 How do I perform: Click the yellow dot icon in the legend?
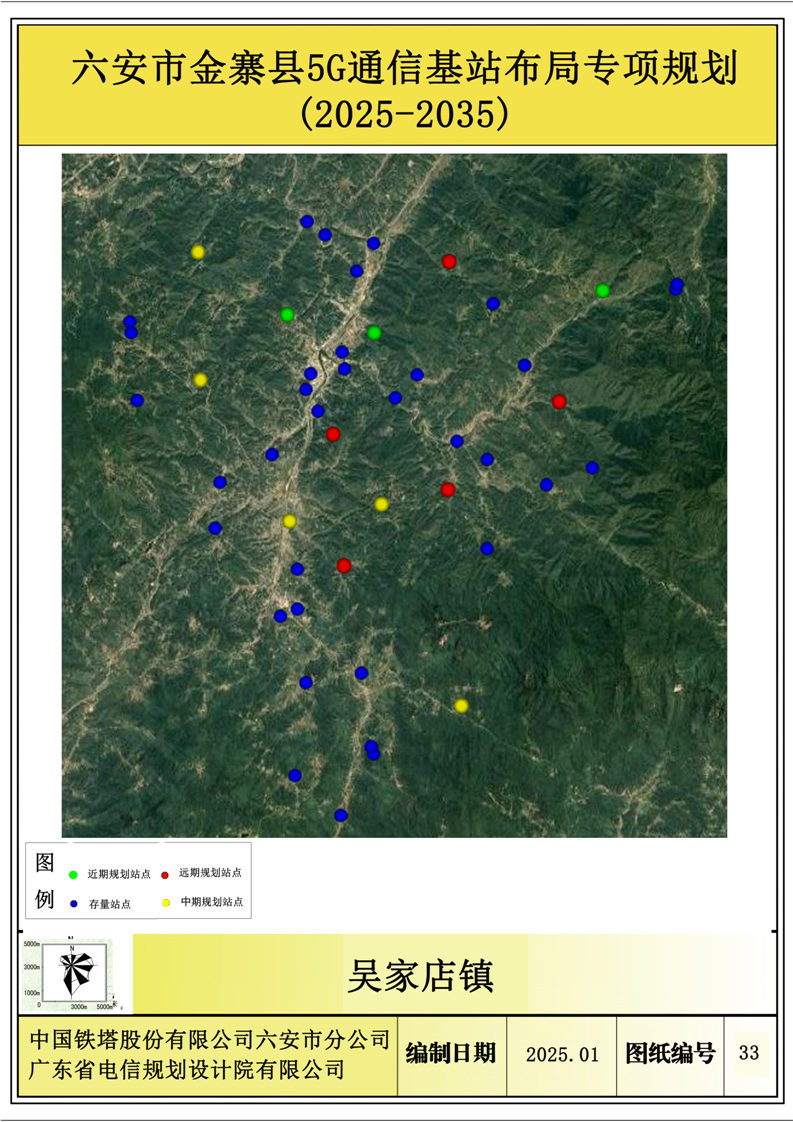(166, 902)
